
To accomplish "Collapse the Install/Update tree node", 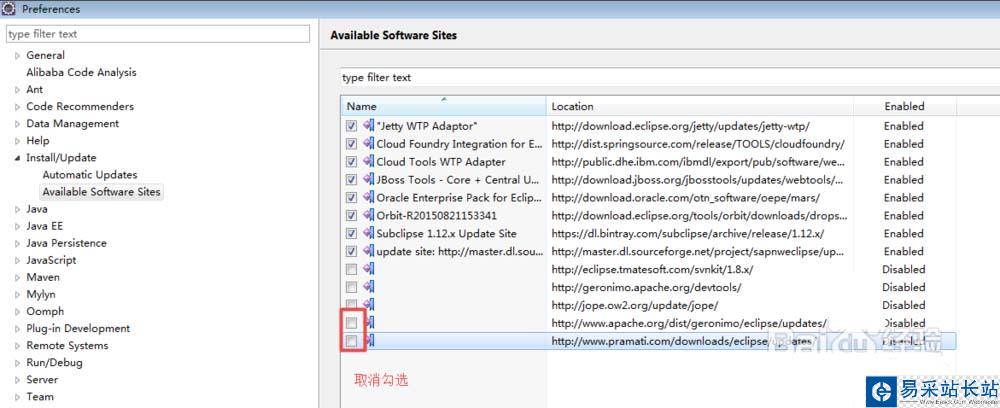I will click(17, 158).
